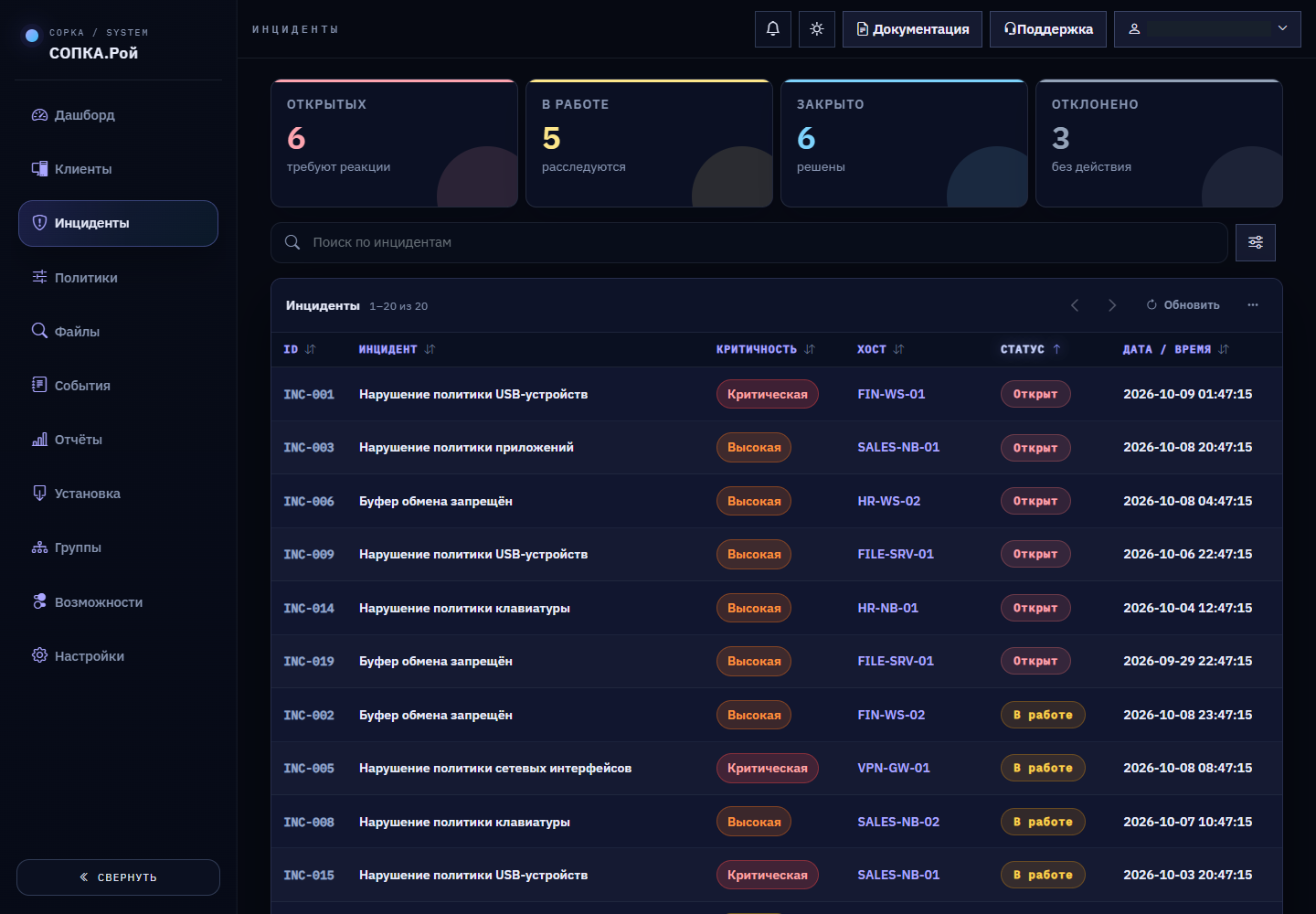Click Высокая badge for INC-014

754,608
